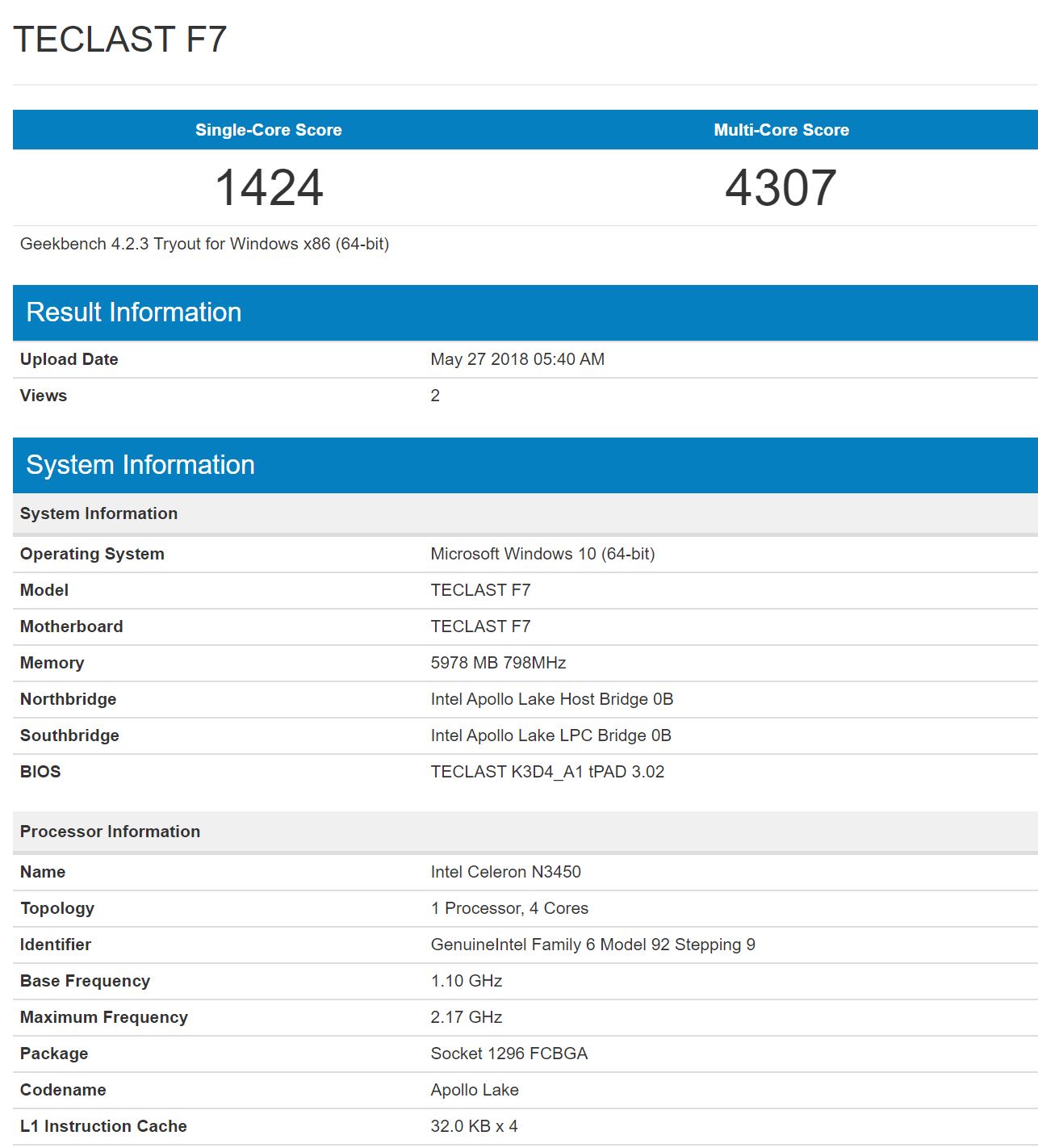
Task: Click the processor Name label
Action: click(x=43, y=872)
